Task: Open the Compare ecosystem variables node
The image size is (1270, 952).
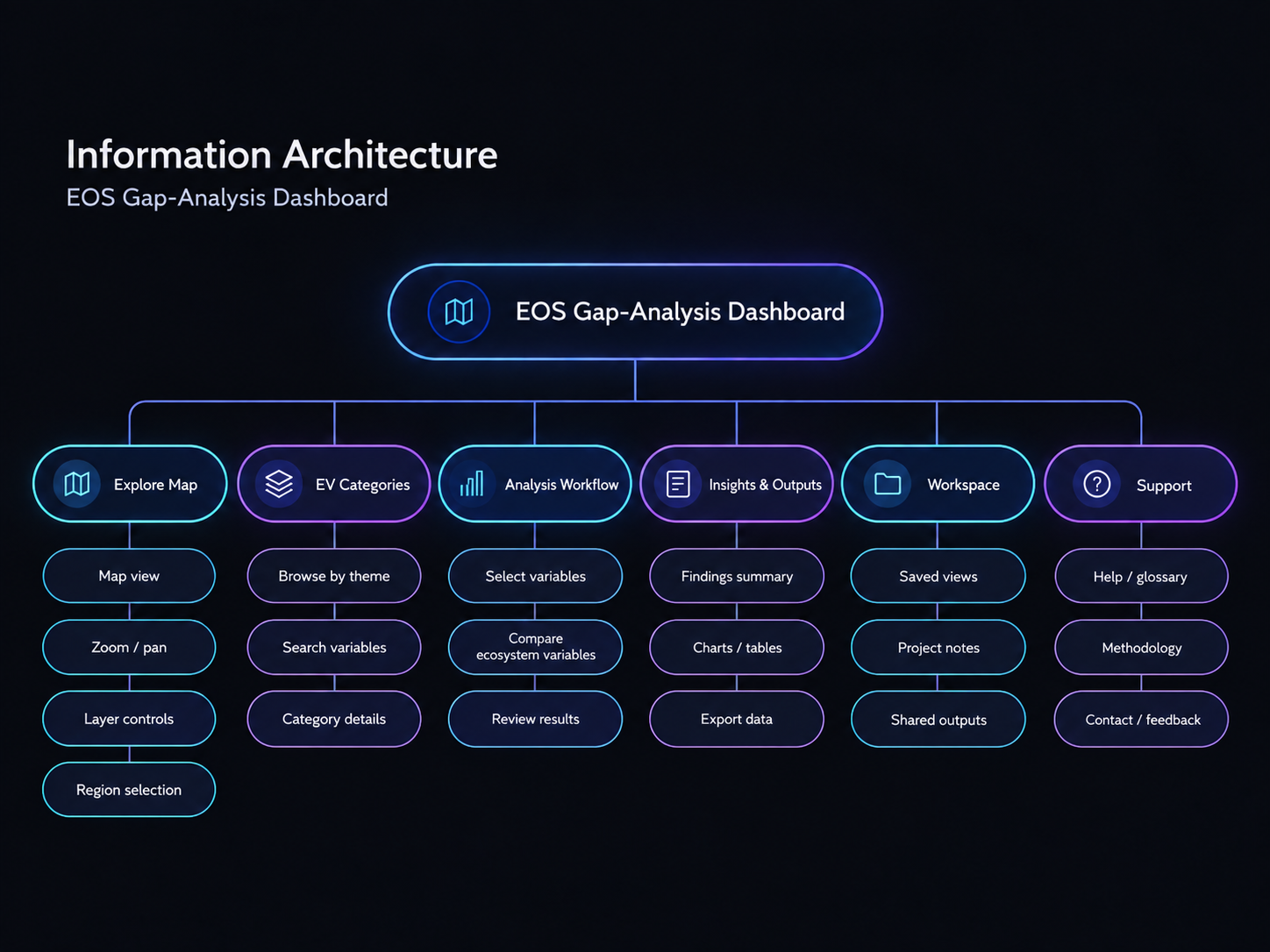Action: coord(535,647)
